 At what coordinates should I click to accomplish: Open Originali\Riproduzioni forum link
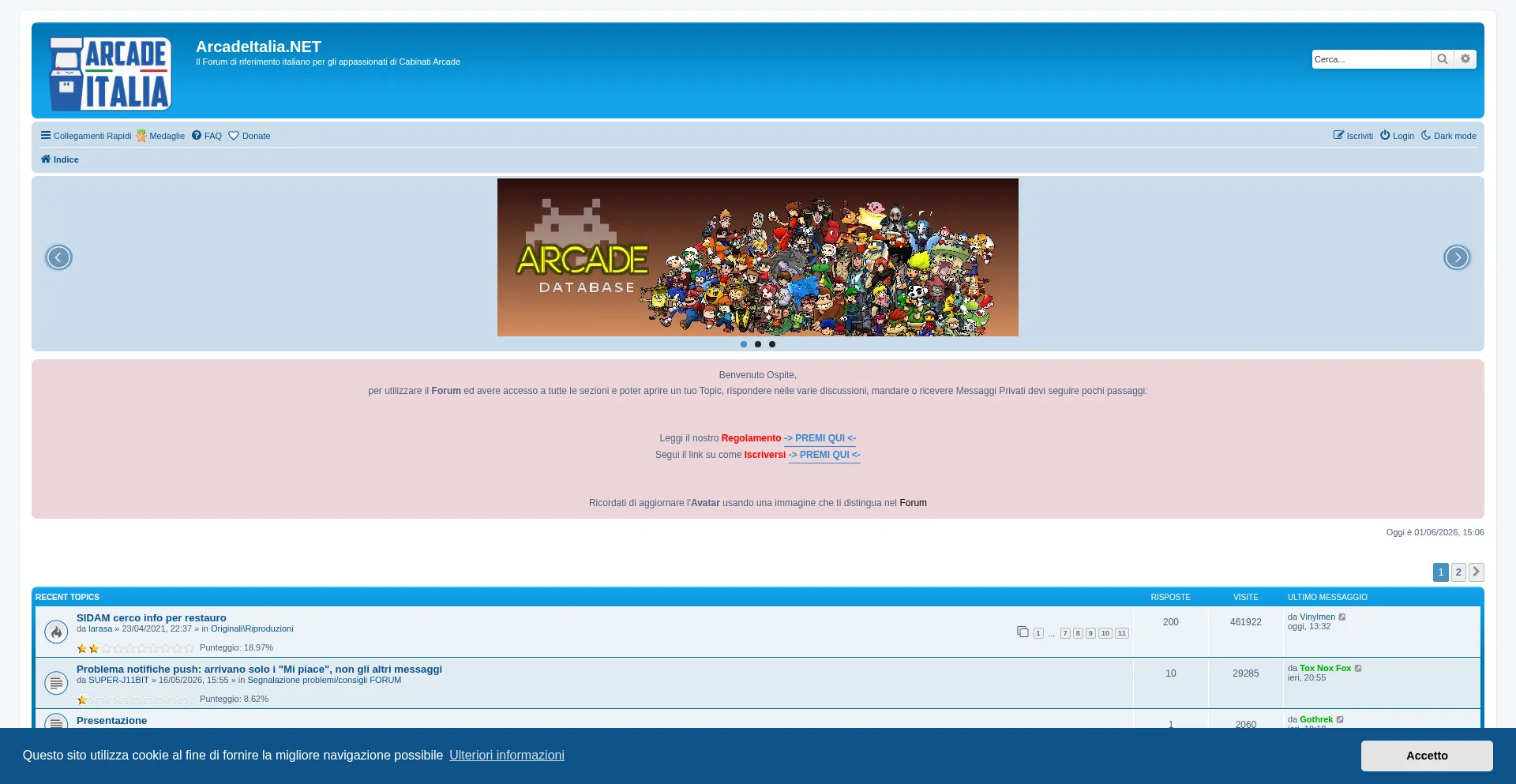pyautogui.click(x=252, y=629)
